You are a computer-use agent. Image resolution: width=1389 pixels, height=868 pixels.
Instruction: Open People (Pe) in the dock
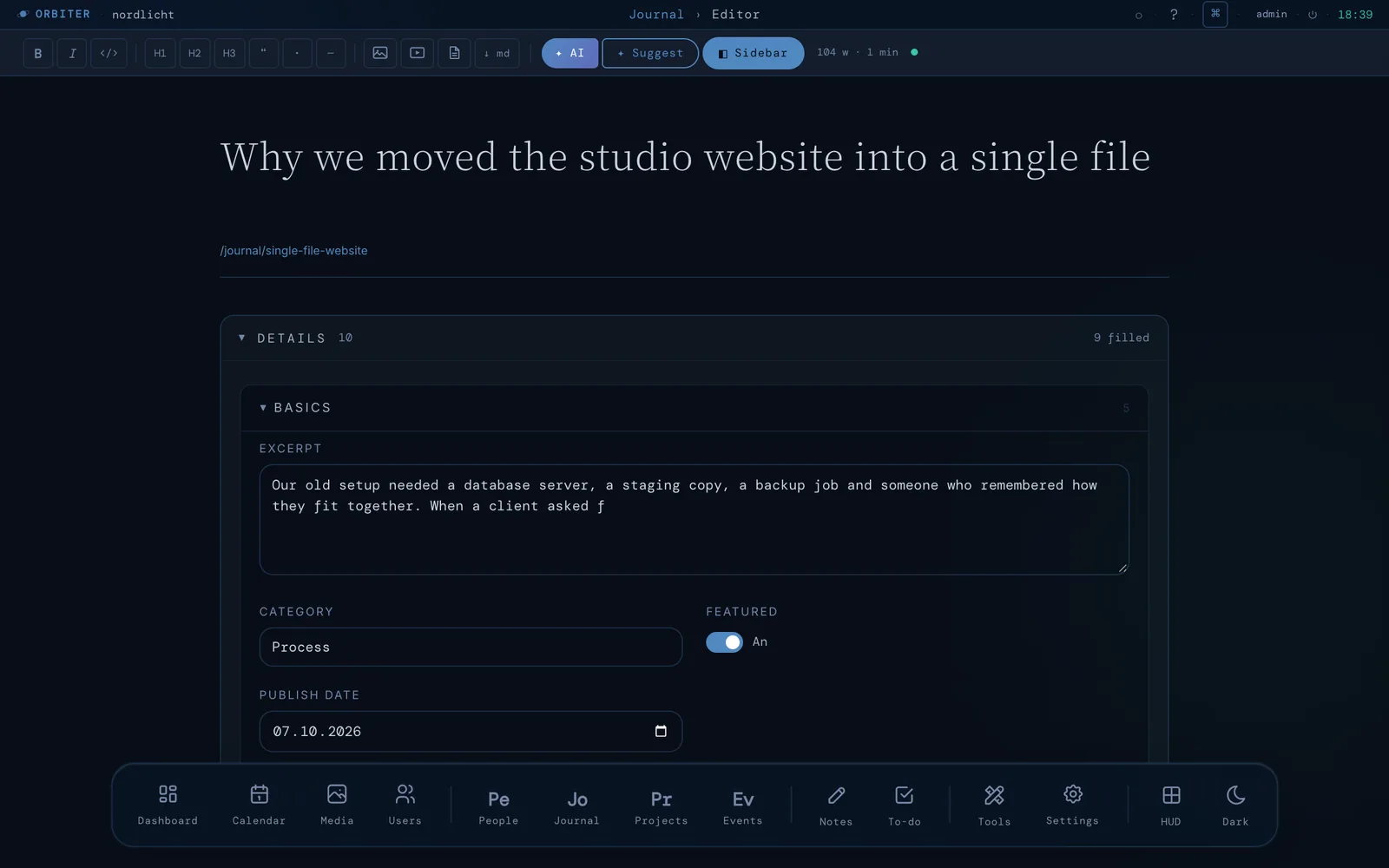pyautogui.click(x=498, y=806)
